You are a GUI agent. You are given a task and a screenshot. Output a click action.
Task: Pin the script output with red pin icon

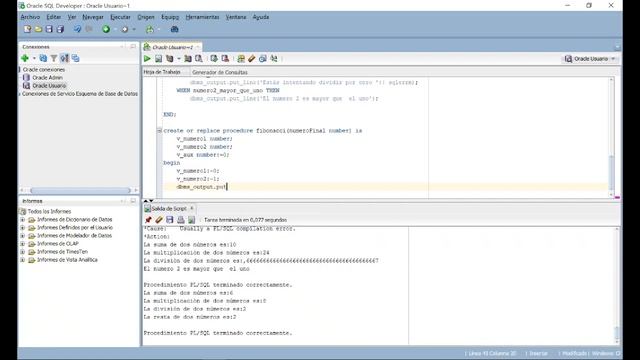click(148, 220)
